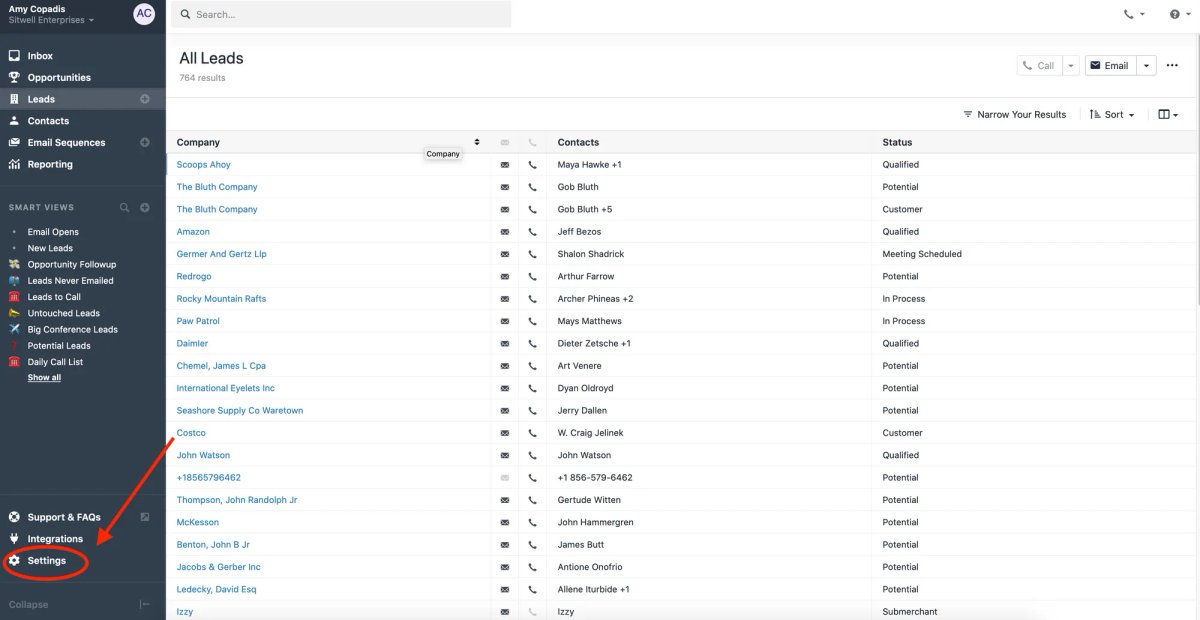
Task: Click the Show all link
Action: (x=44, y=378)
